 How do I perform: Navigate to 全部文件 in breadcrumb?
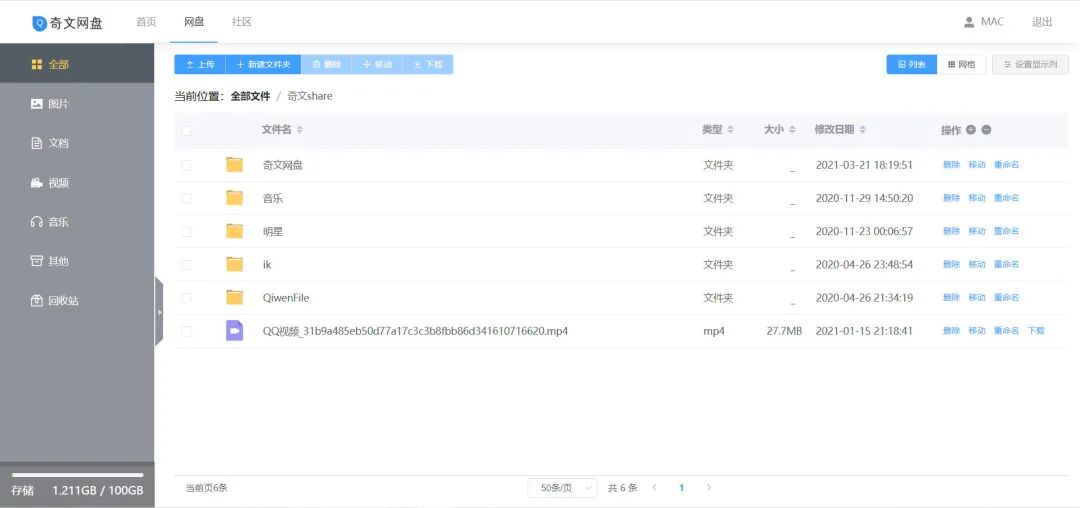pyautogui.click(x=250, y=96)
